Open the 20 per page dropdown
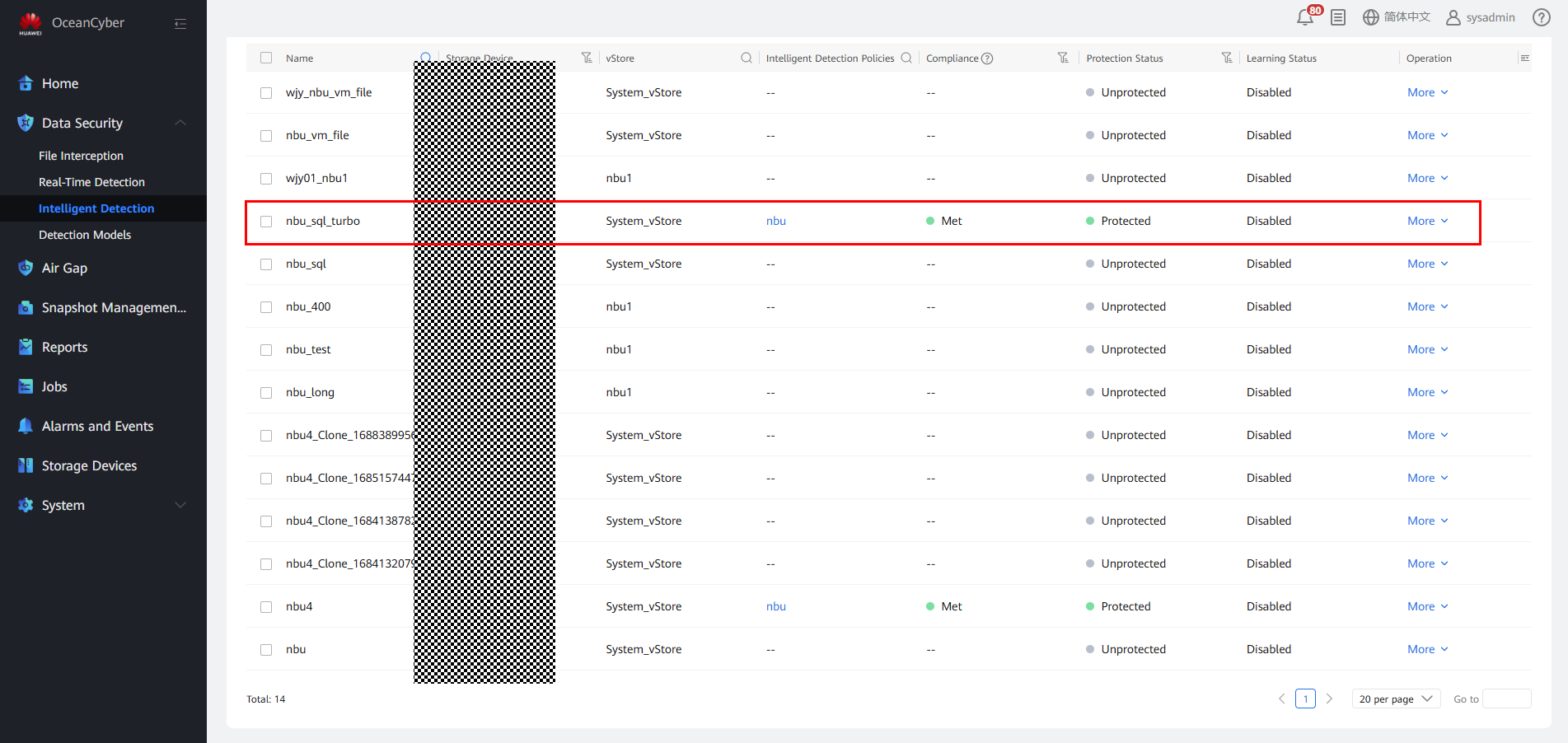Screen dimensions: 1568x743 tap(1396, 699)
